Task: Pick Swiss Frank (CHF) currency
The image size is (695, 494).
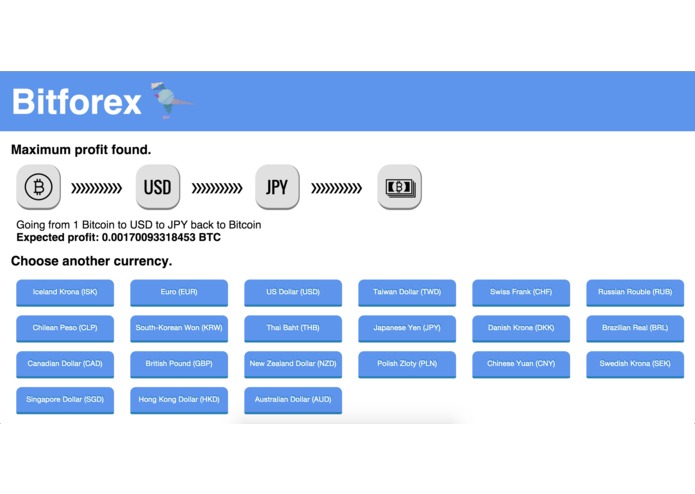Action: point(521,292)
